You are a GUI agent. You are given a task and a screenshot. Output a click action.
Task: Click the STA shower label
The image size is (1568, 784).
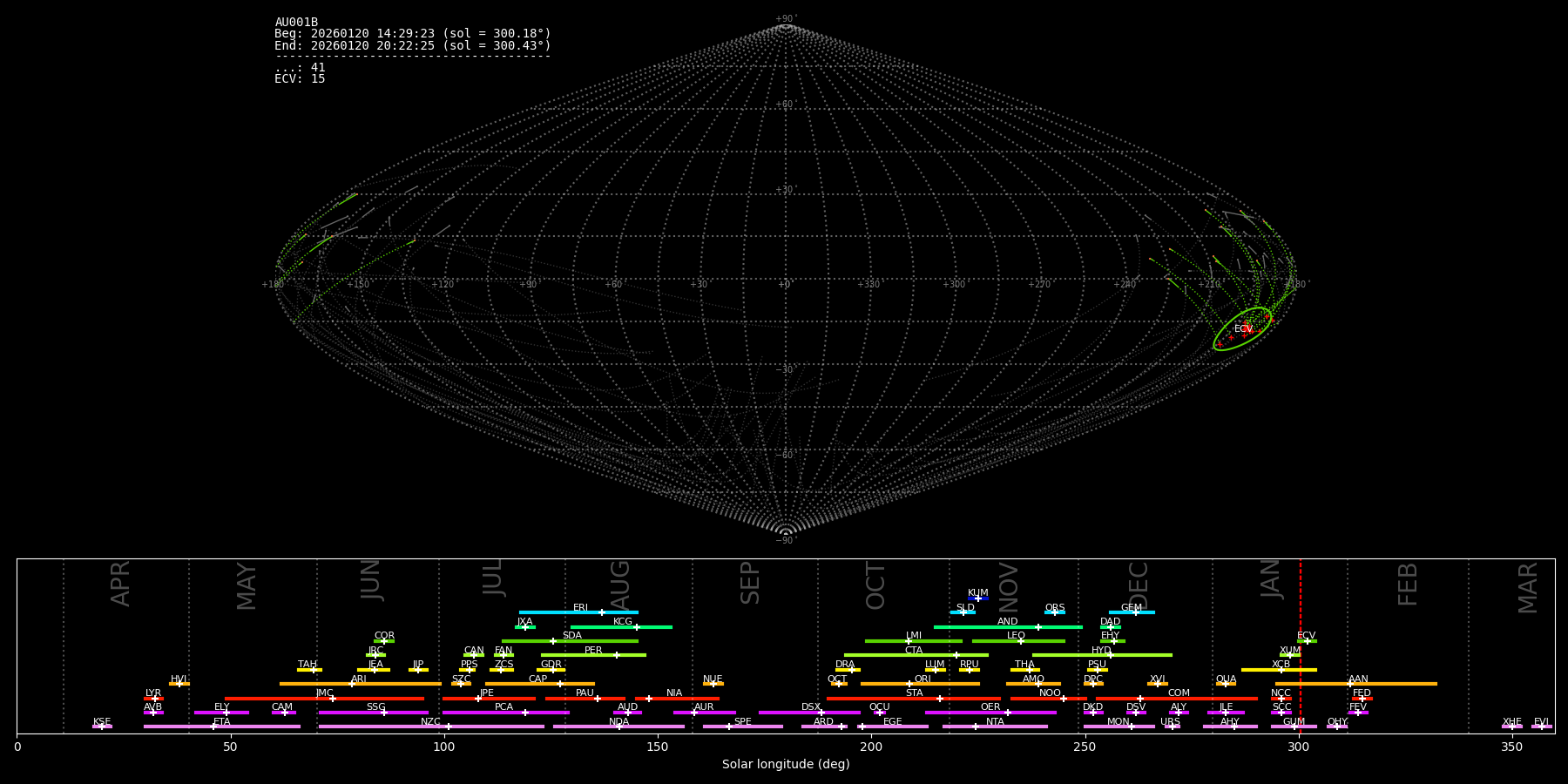pyautogui.click(x=914, y=693)
